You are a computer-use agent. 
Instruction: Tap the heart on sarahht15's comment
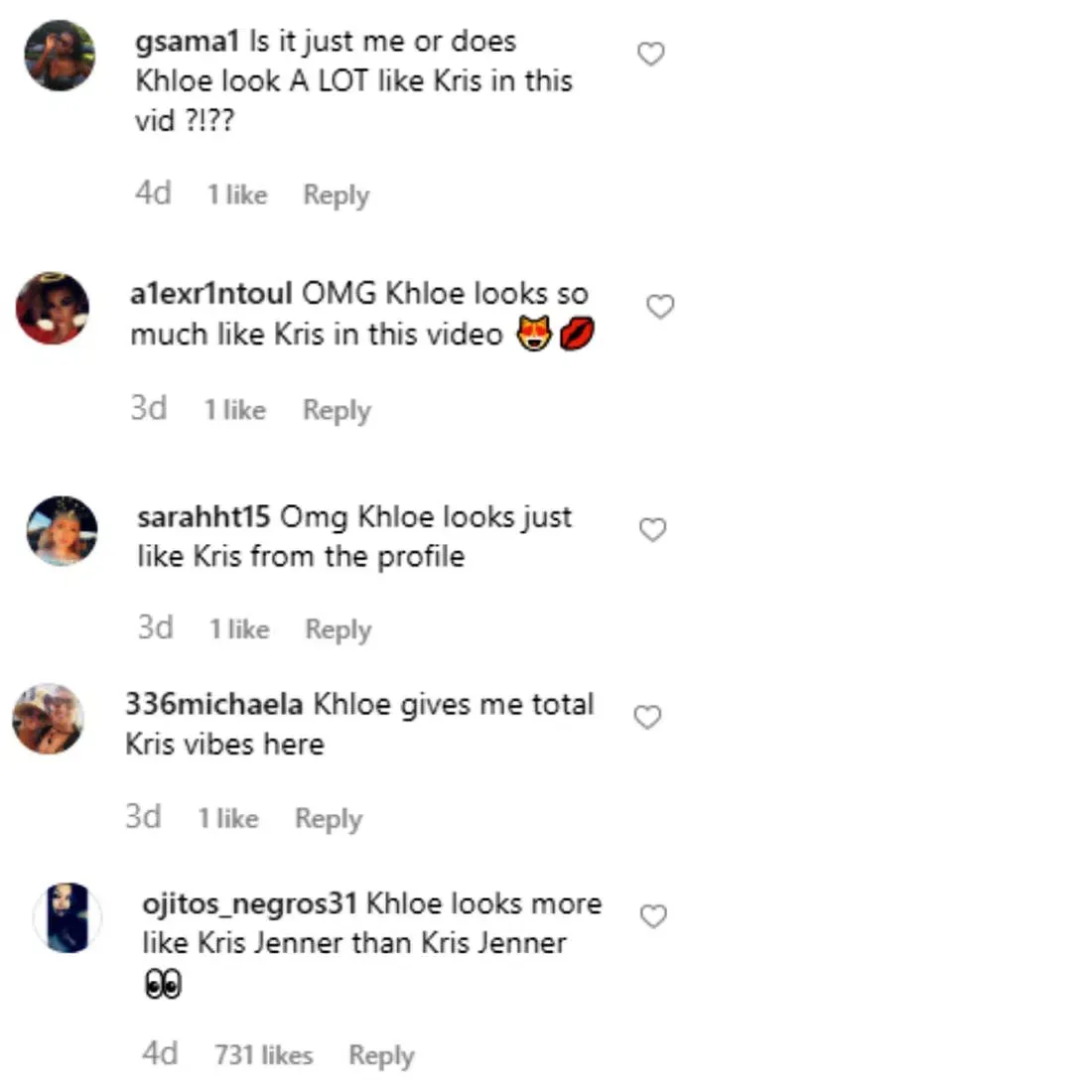pos(652,530)
